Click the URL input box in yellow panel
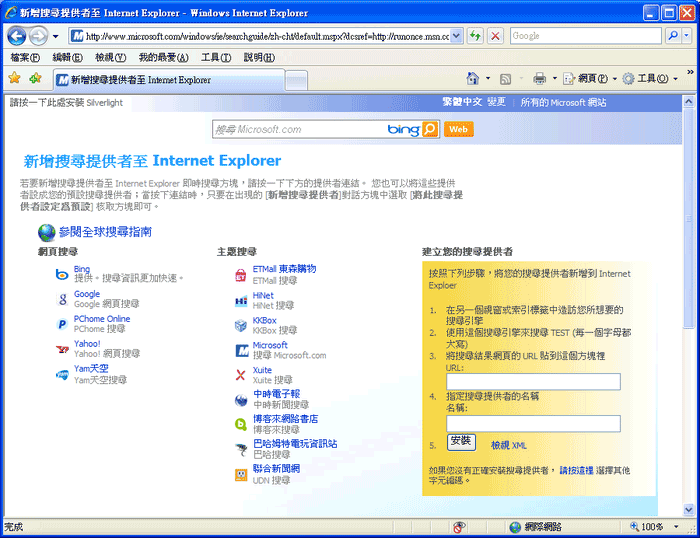Screen dimensions: 700x538 [533, 382]
